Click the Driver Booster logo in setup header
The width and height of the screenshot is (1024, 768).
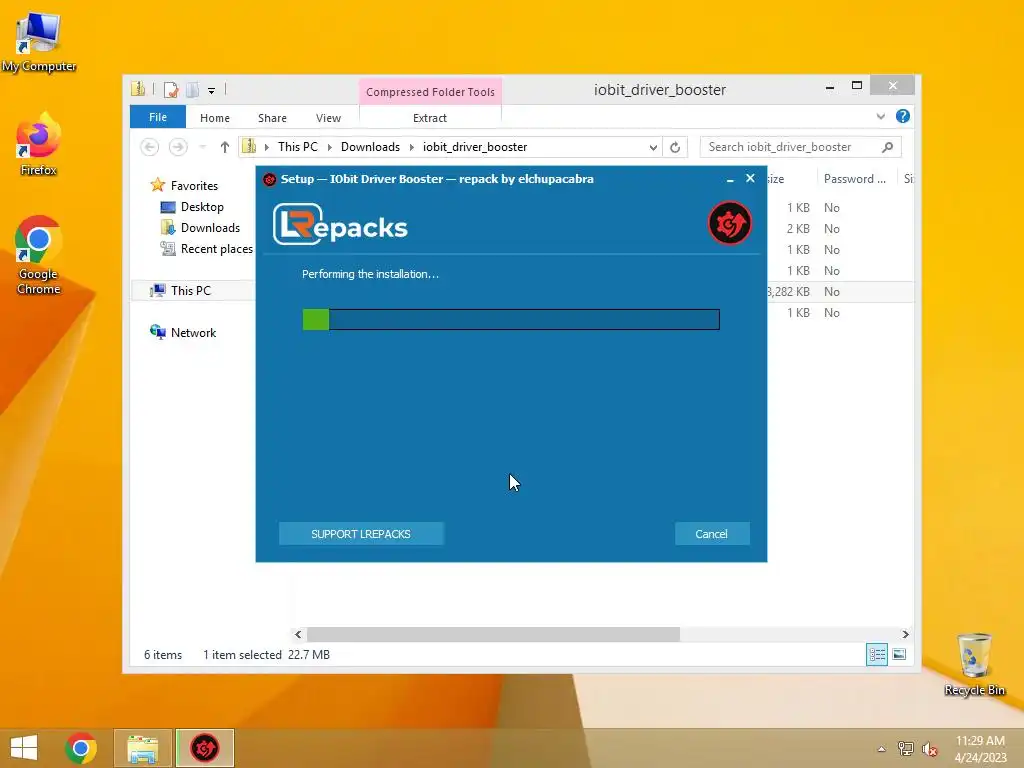click(x=729, y=223)
